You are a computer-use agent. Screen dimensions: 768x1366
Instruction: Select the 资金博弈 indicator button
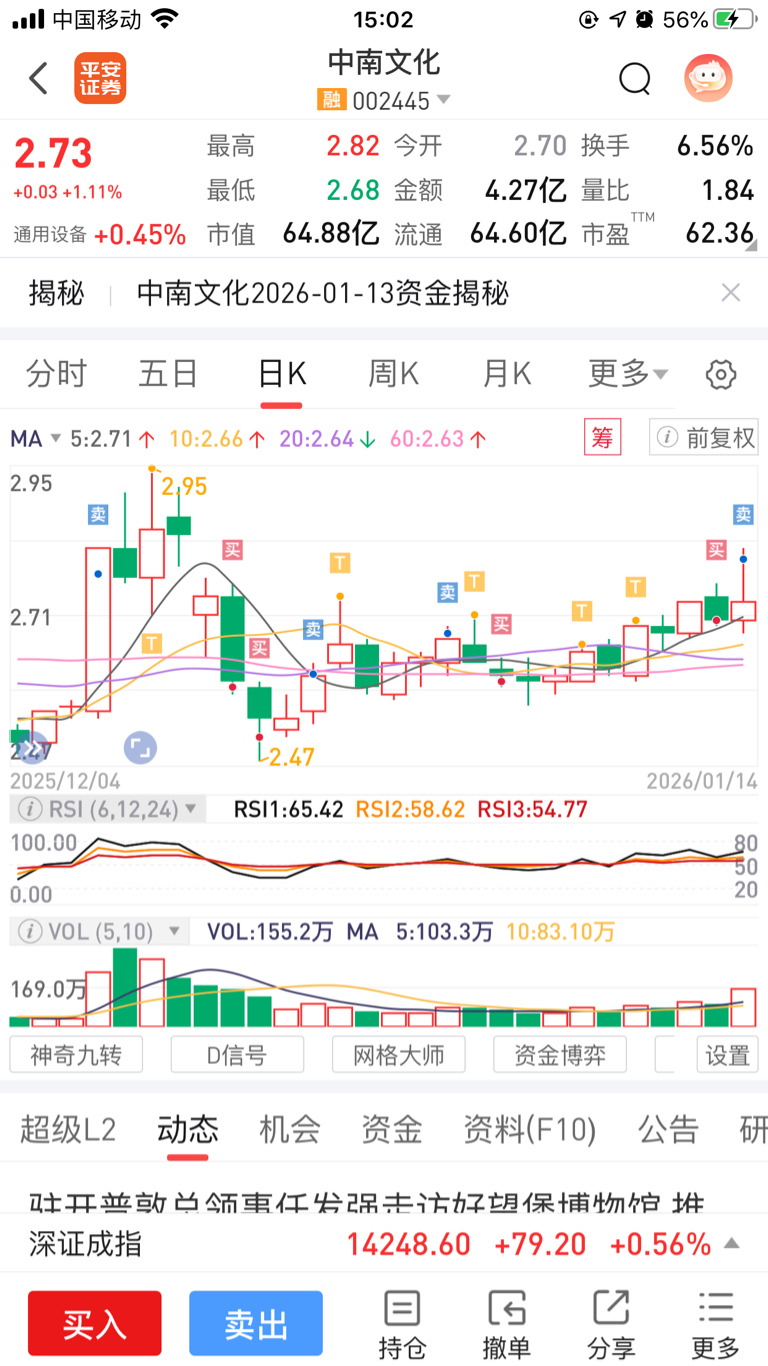pos(560,1054)
